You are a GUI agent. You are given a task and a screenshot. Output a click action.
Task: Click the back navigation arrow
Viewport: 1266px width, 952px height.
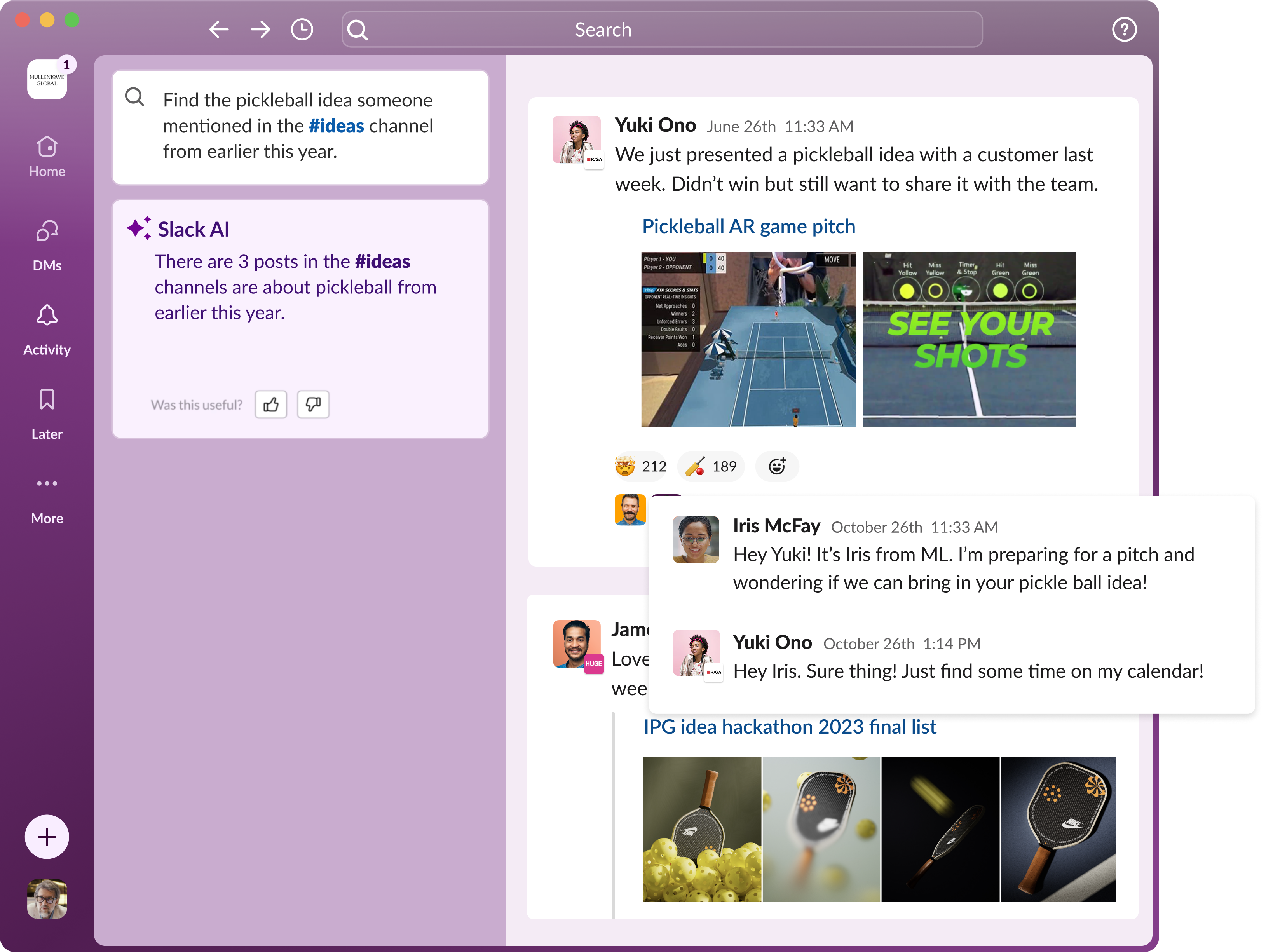click(x=219, y=29)
